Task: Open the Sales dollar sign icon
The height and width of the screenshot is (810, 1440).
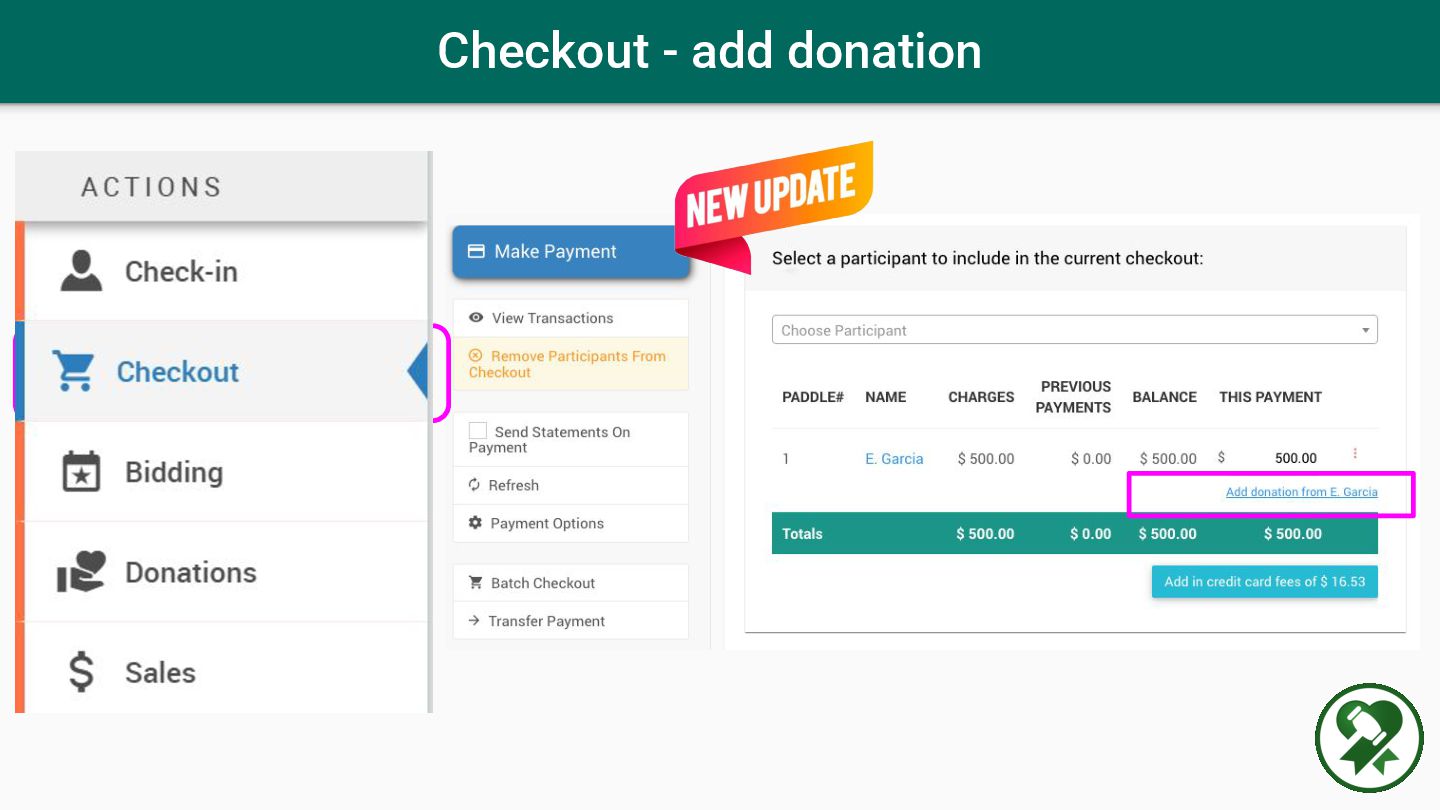Action: (81, 672)
